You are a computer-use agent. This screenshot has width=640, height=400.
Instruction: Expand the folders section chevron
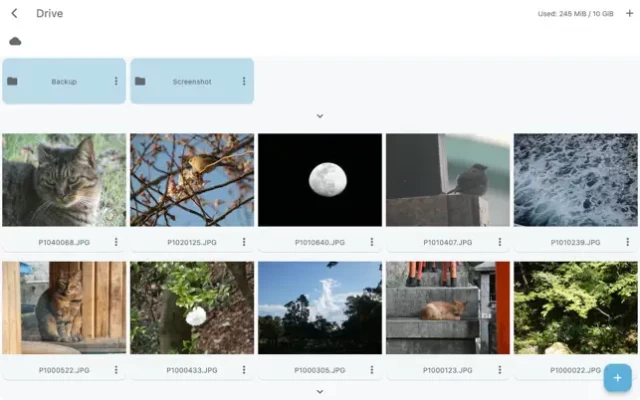click(x=320, y=116)
